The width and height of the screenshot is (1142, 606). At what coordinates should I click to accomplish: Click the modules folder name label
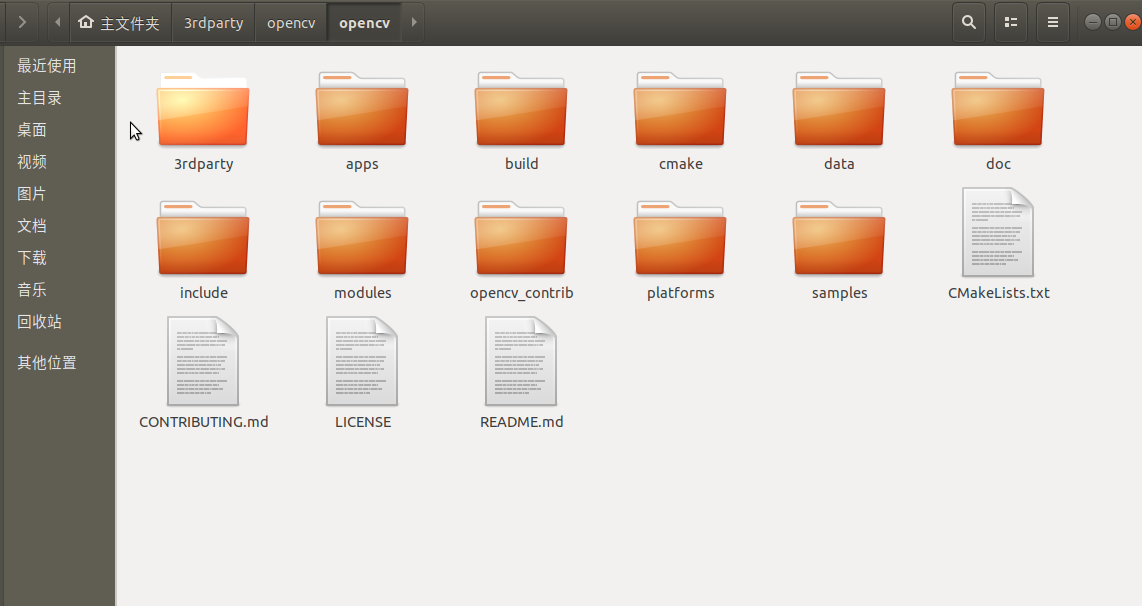tap(363, 293)
